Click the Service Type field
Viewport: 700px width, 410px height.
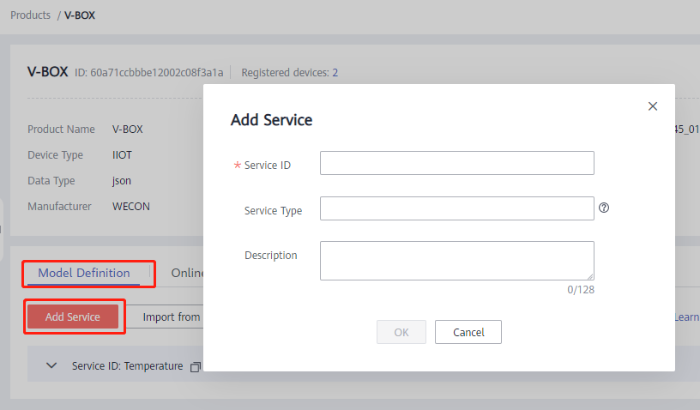pyautogui.click(x=457, y=208)
